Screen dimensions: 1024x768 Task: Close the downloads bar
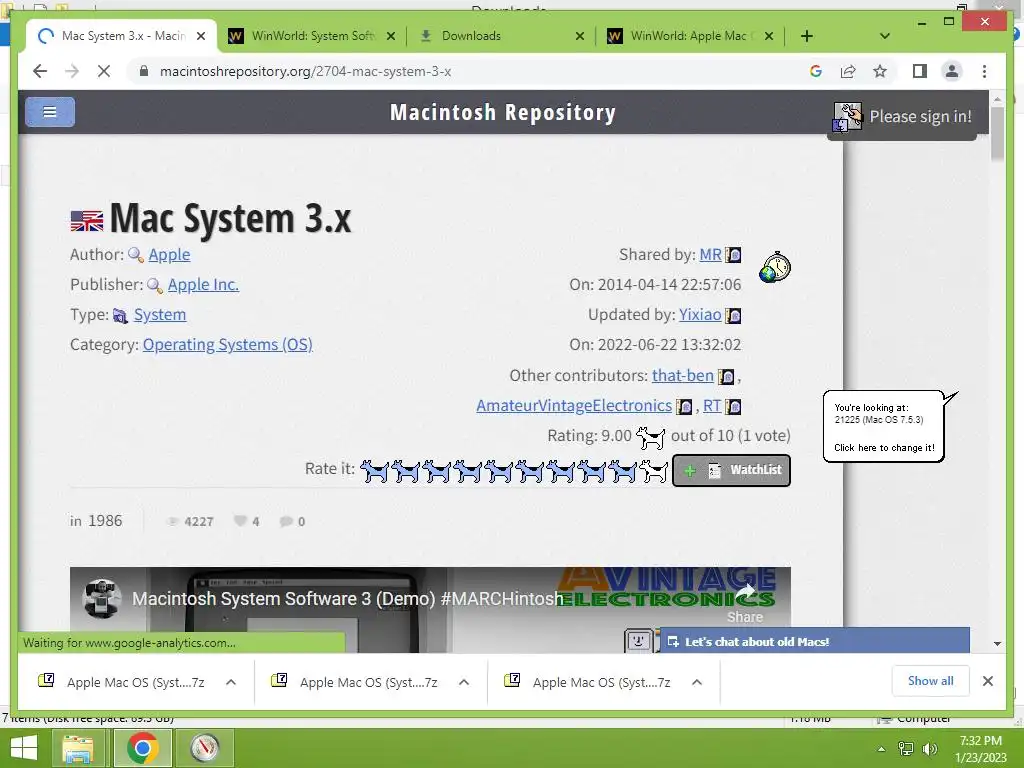click(x=987, y=681)
